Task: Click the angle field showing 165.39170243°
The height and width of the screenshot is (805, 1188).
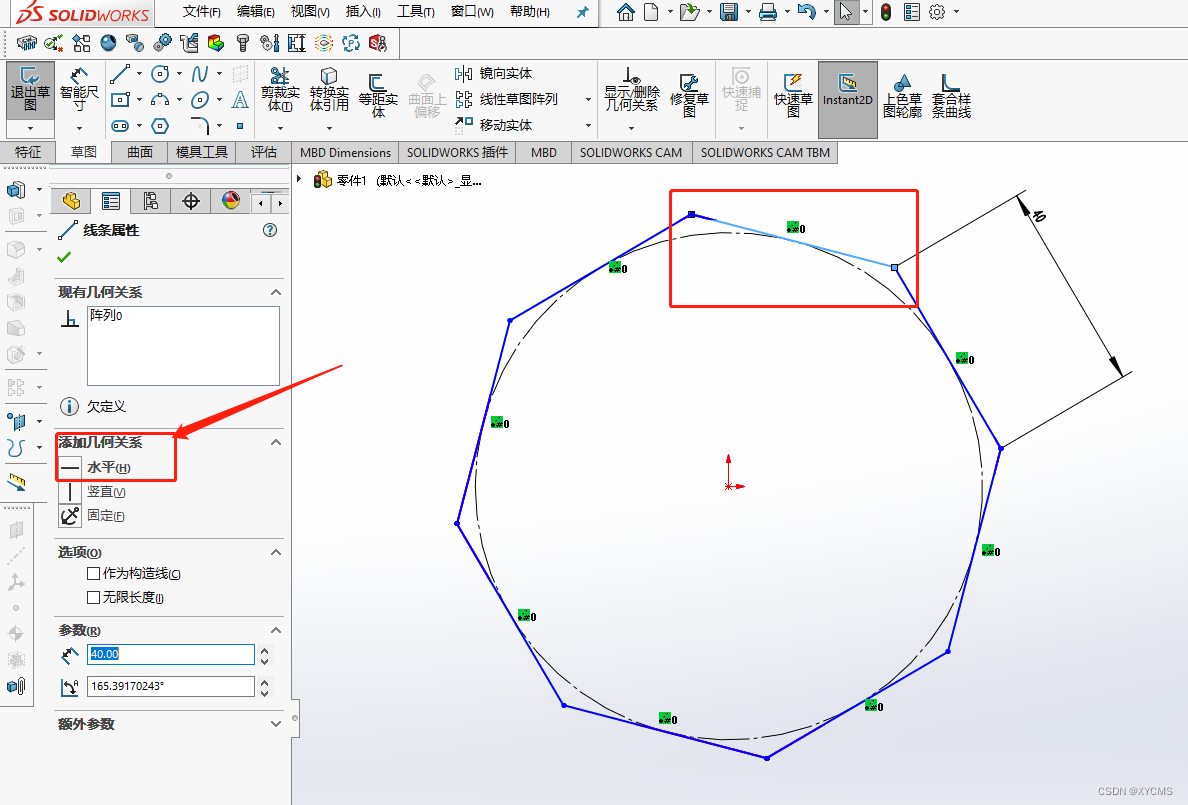Action: [170, 686]
